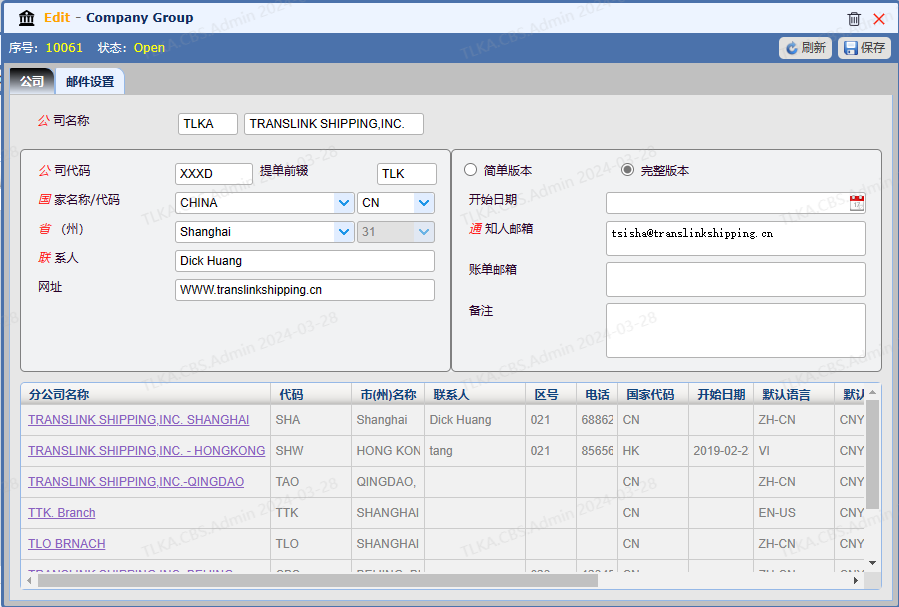Open the CHINA country name dropdown
The image size is (899, 607).
pyautogui.click(x=343, y=203)
